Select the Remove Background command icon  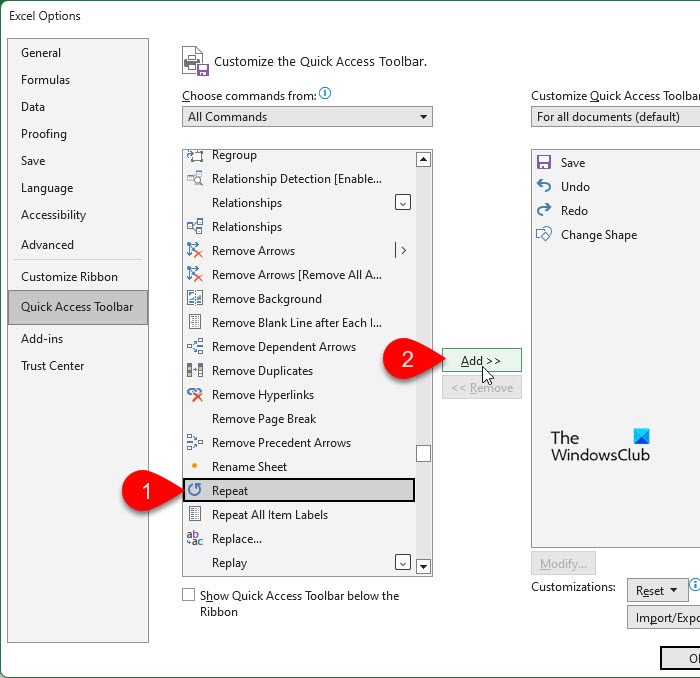tap(195, 298)
